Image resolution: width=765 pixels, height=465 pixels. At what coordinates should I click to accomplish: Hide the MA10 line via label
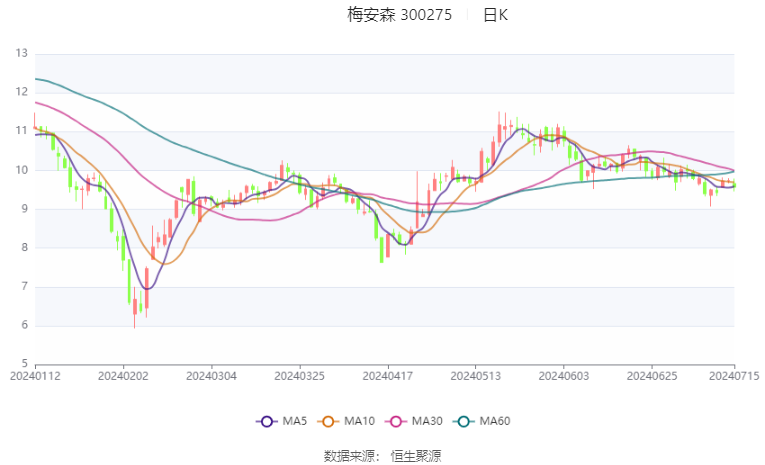click(359, 421)
